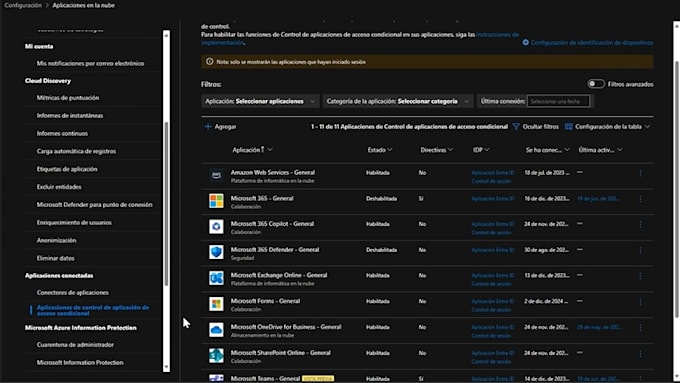Open Métricas de puntuación settings
This screenshot has height=383, width=680.
[68, 98]
